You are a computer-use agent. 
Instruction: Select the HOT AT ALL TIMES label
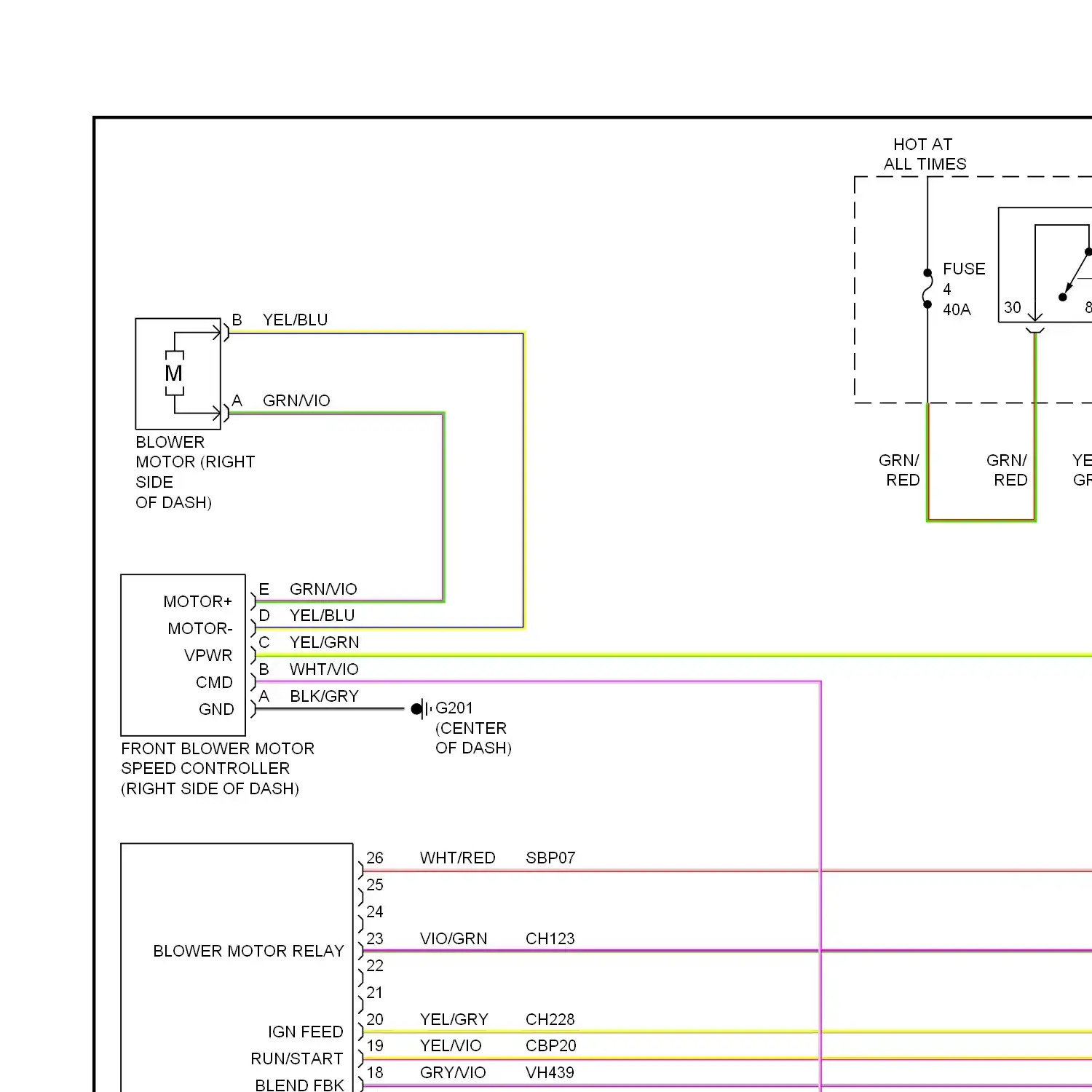tap(925, 154)
